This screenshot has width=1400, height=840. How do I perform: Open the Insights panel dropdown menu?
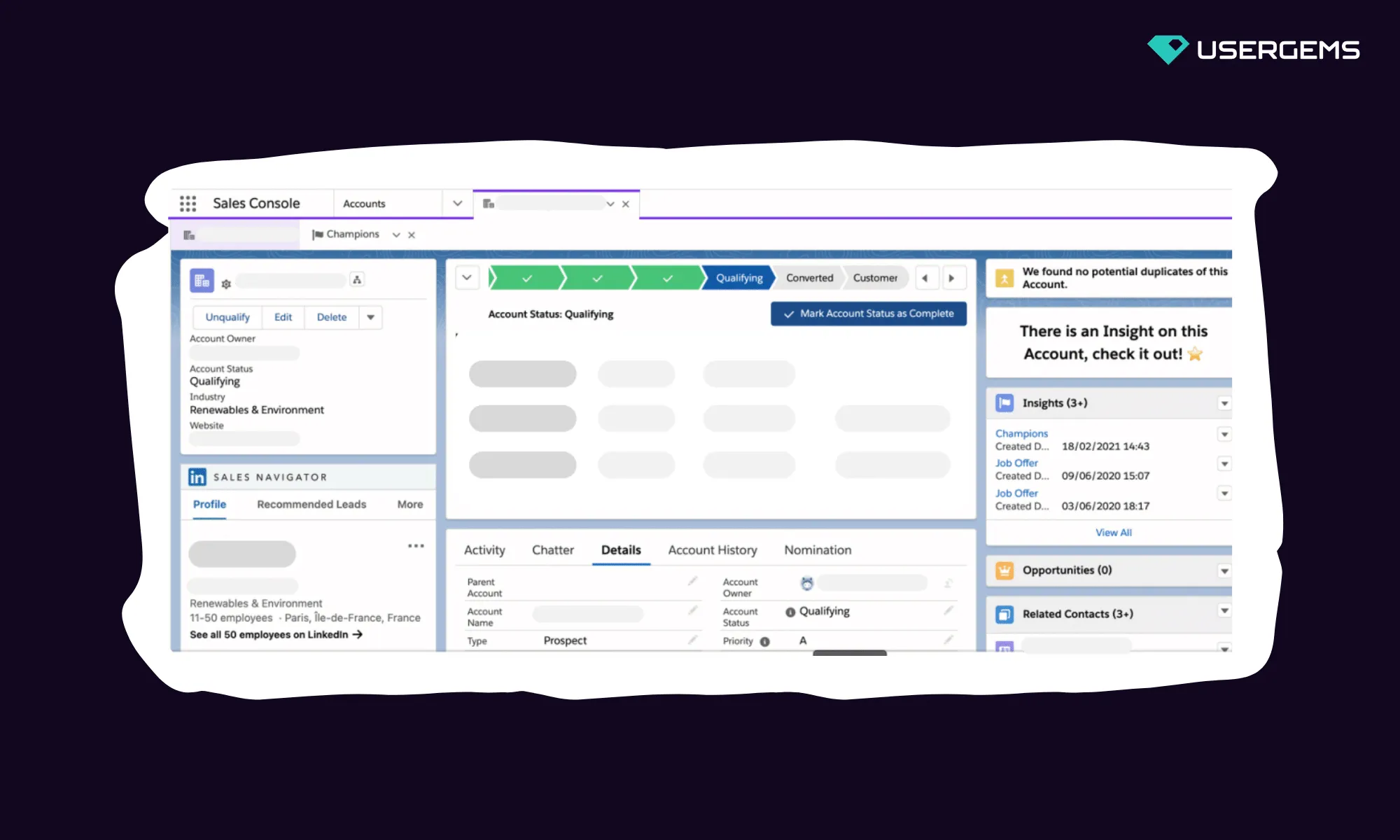1224,404
